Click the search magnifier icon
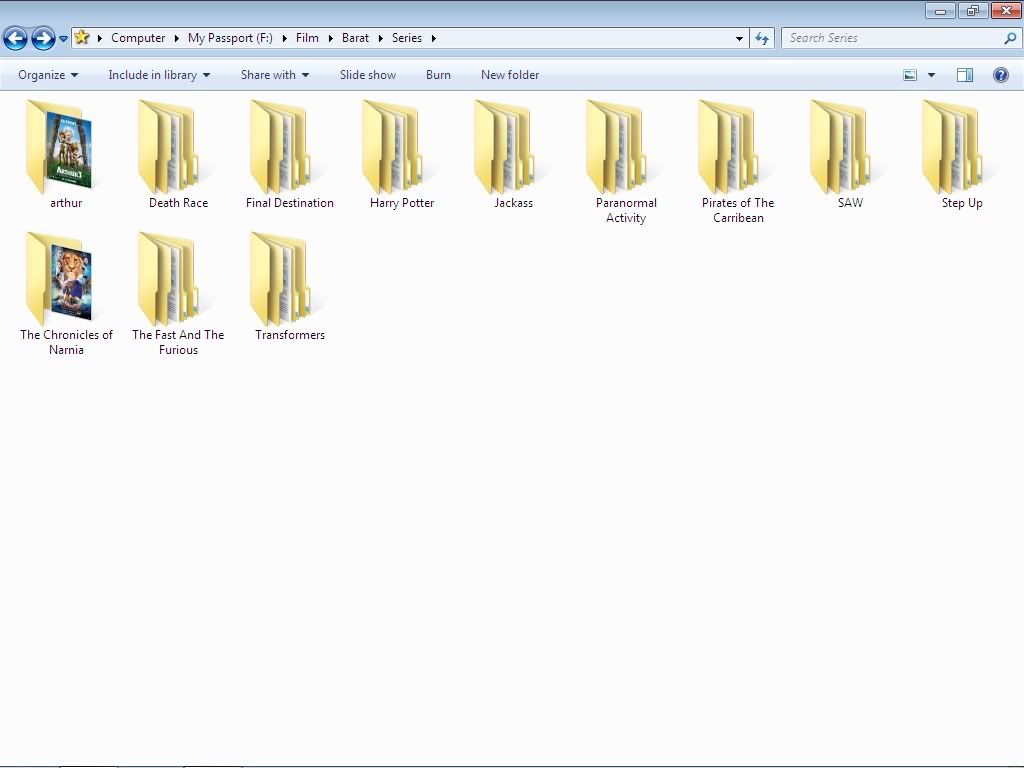The image size is (1024, 768). pos(1010,38)
